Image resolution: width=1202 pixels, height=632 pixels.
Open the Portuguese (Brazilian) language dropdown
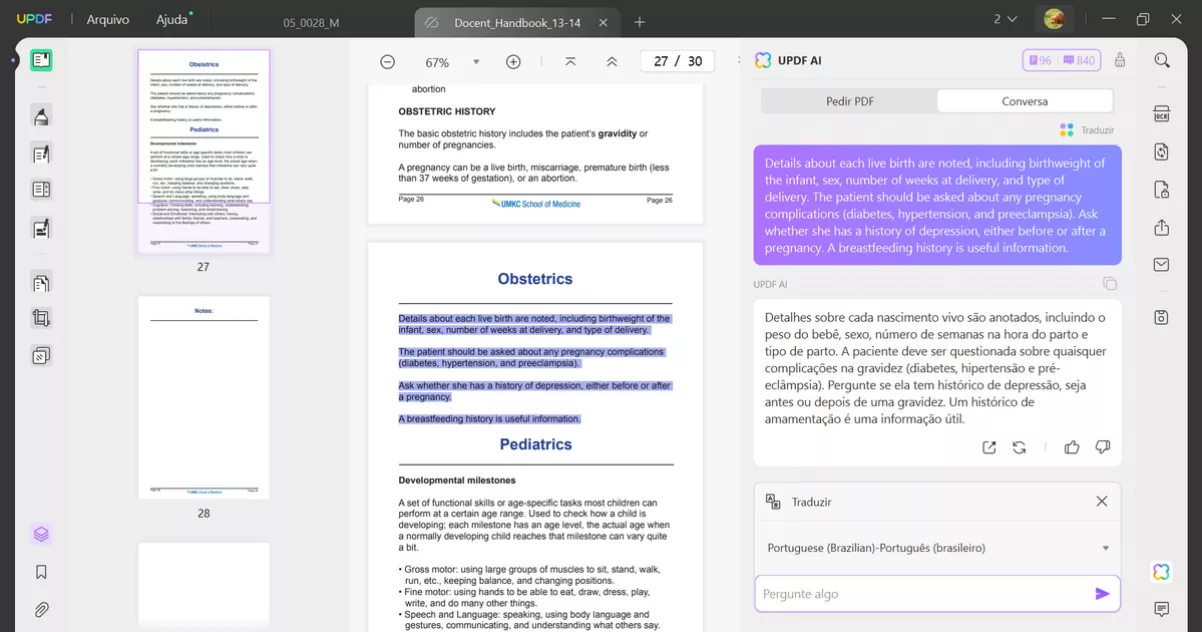(1105, 548)
